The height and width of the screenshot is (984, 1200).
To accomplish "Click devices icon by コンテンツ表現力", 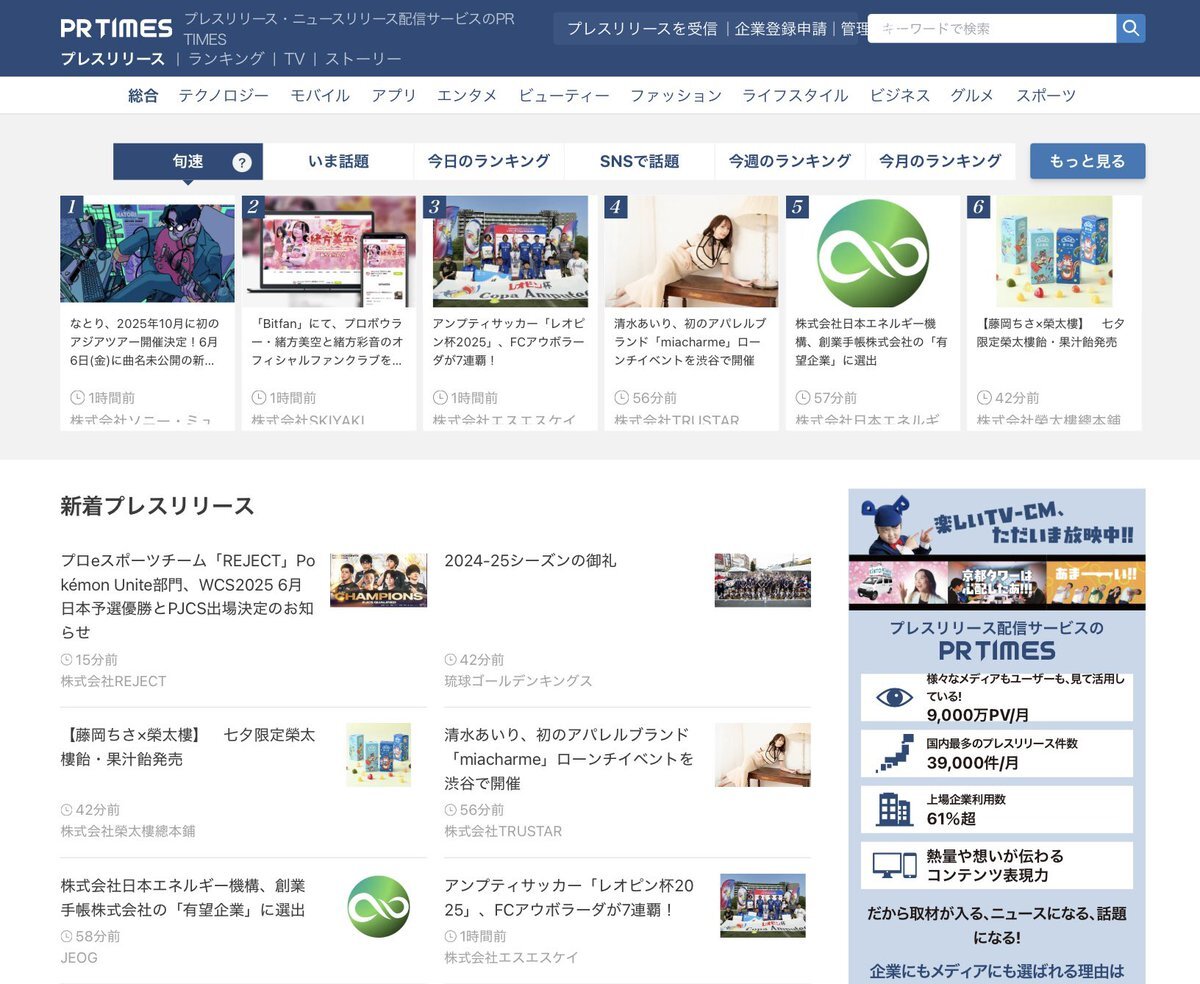I will point(894,865).
